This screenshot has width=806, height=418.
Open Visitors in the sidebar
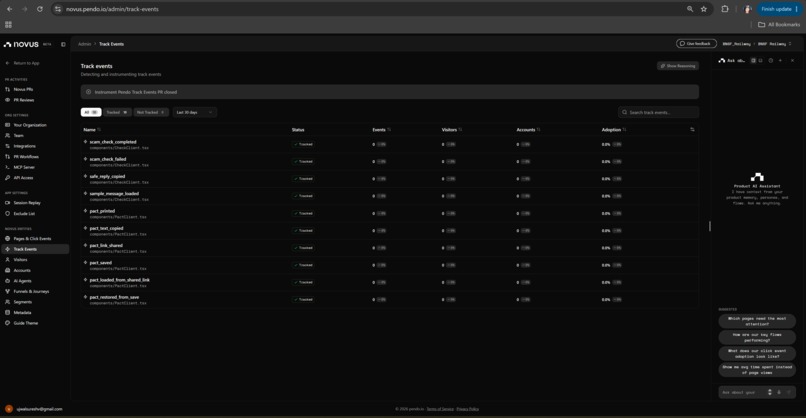pyautogui.click(x=21, y=260)
